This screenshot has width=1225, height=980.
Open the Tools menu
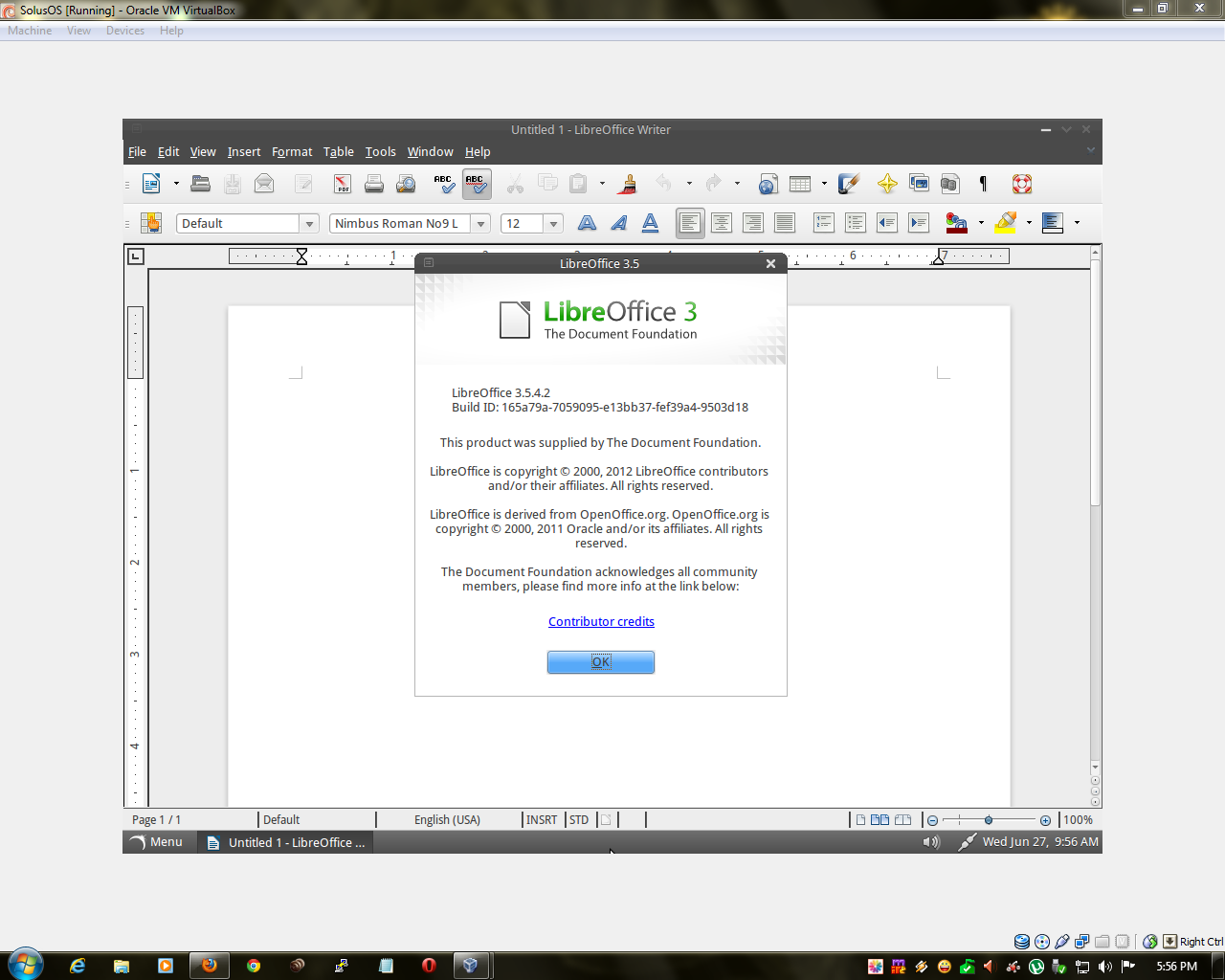pyautogui.click(x=380, y=151)
